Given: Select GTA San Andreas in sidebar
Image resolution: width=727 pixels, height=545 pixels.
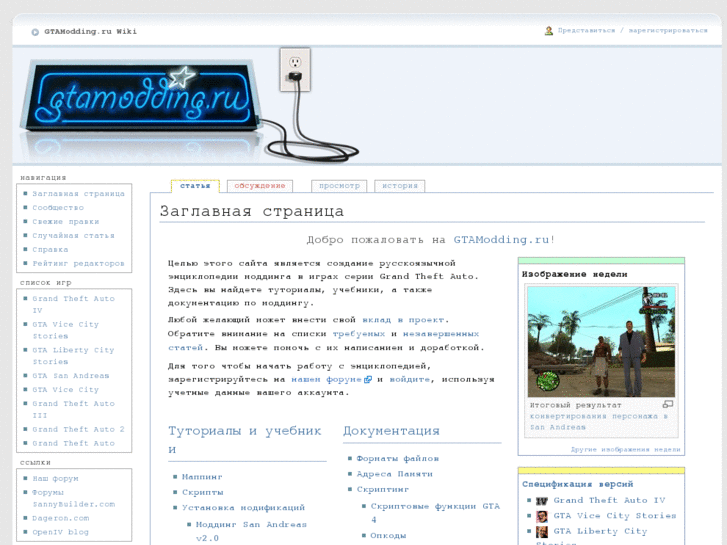Looking at the screenshot, I should 71,376.
